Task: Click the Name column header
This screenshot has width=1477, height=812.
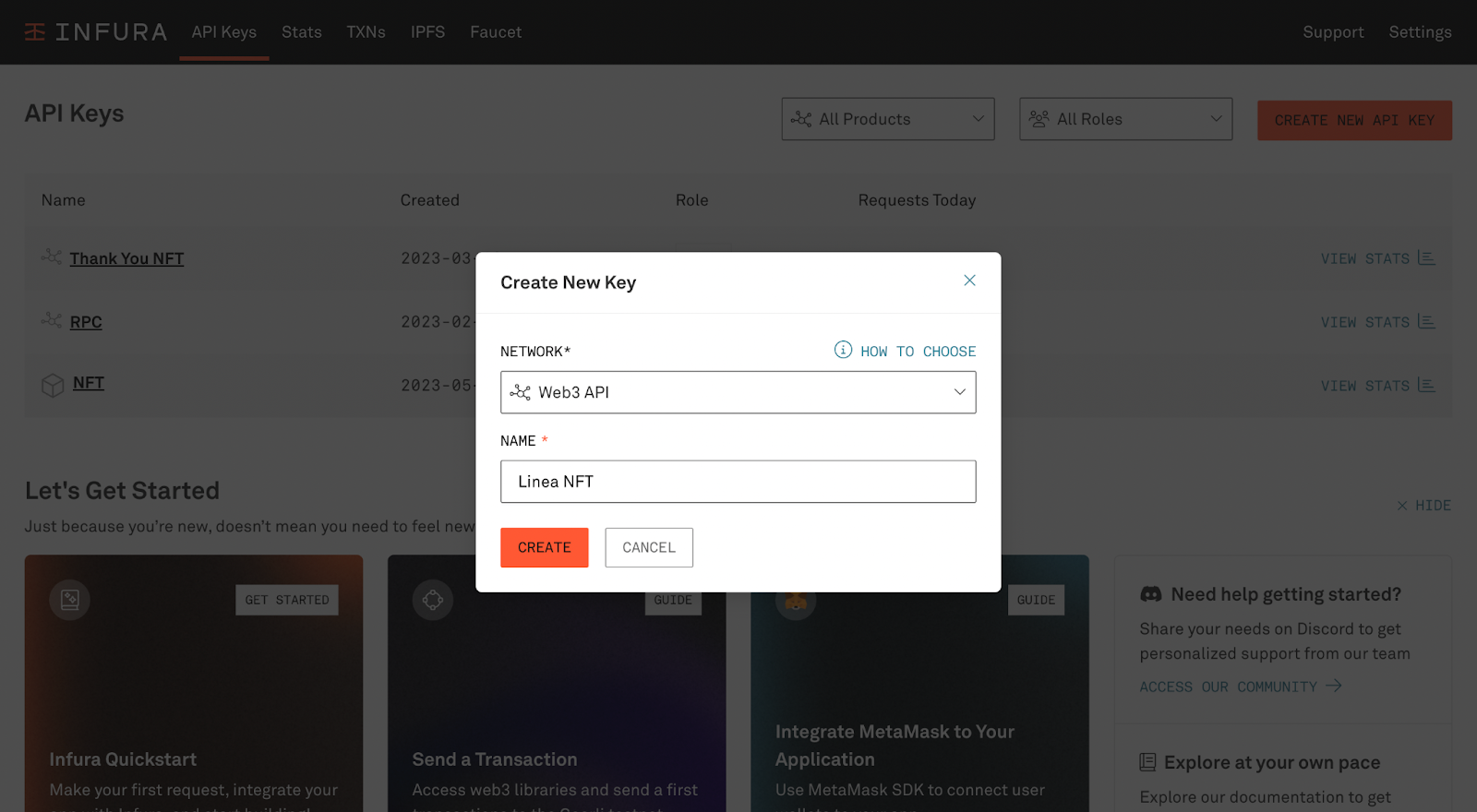Action: 64,200
